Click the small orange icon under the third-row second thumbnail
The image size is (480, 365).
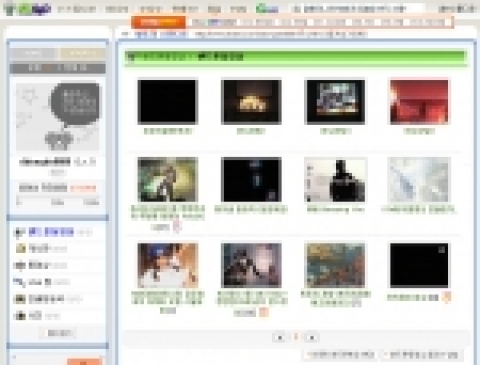[x=264, y=312]
